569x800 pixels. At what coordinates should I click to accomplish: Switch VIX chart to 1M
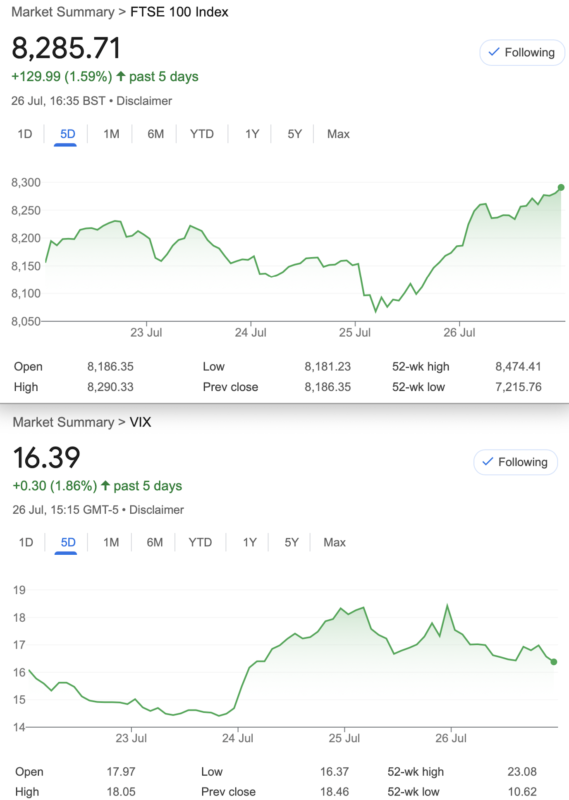[111, 542]
